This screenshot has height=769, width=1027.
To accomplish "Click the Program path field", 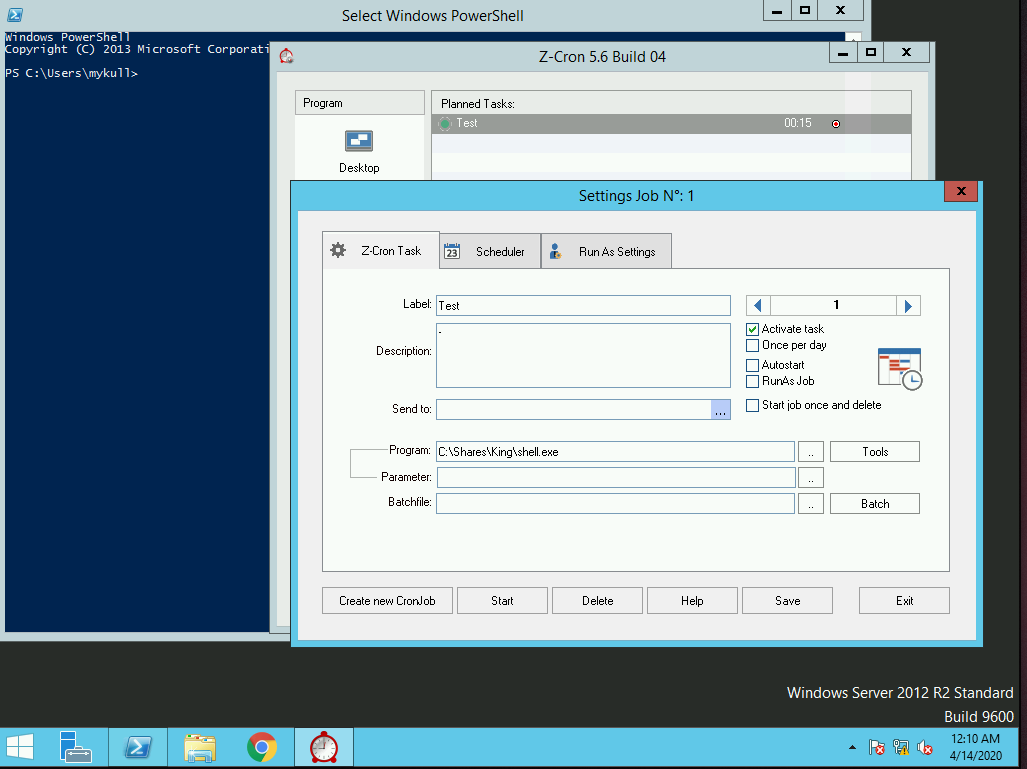I will 615,451.
